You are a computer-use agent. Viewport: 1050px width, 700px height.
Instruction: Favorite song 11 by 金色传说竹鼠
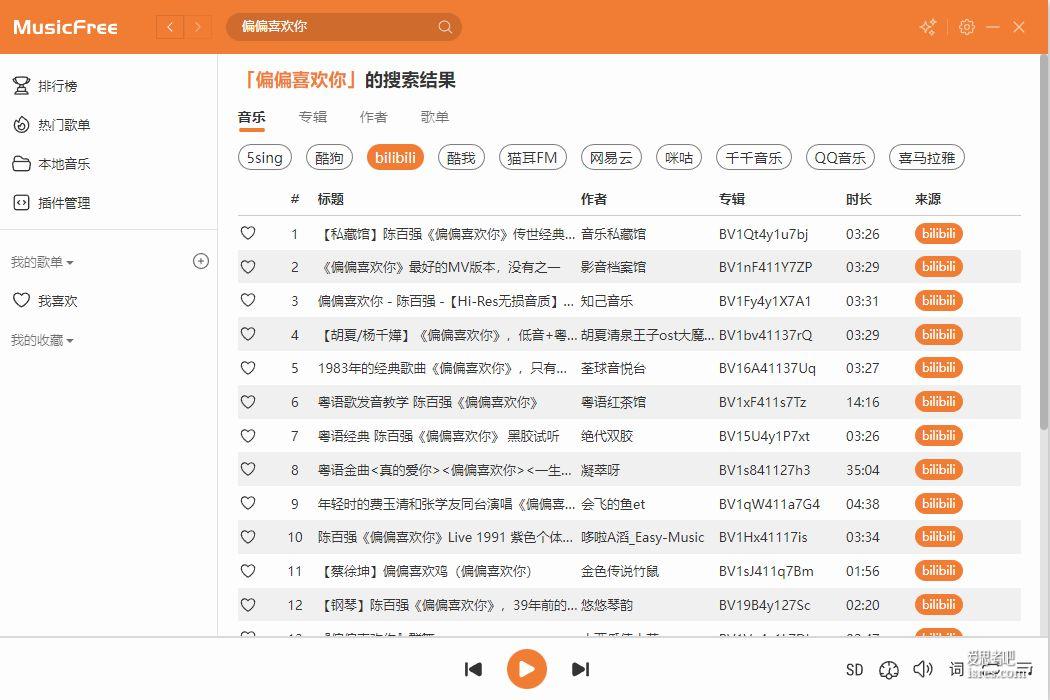tap(248, 571)
